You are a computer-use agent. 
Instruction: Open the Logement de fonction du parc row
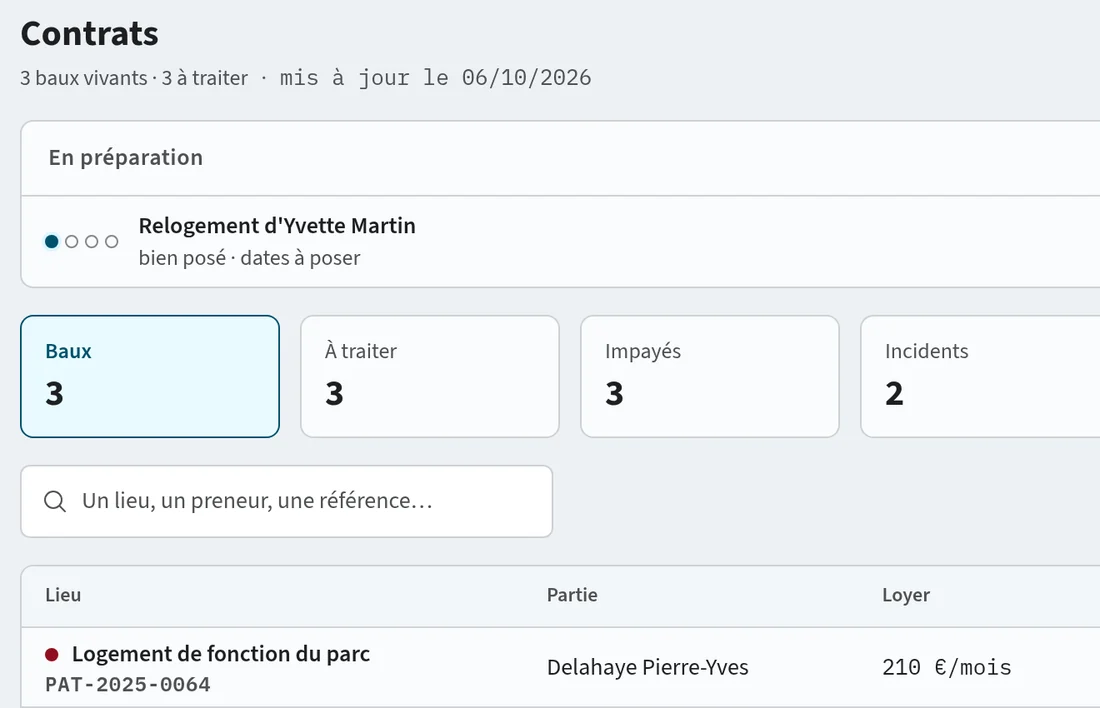click(x=561, y=667)
